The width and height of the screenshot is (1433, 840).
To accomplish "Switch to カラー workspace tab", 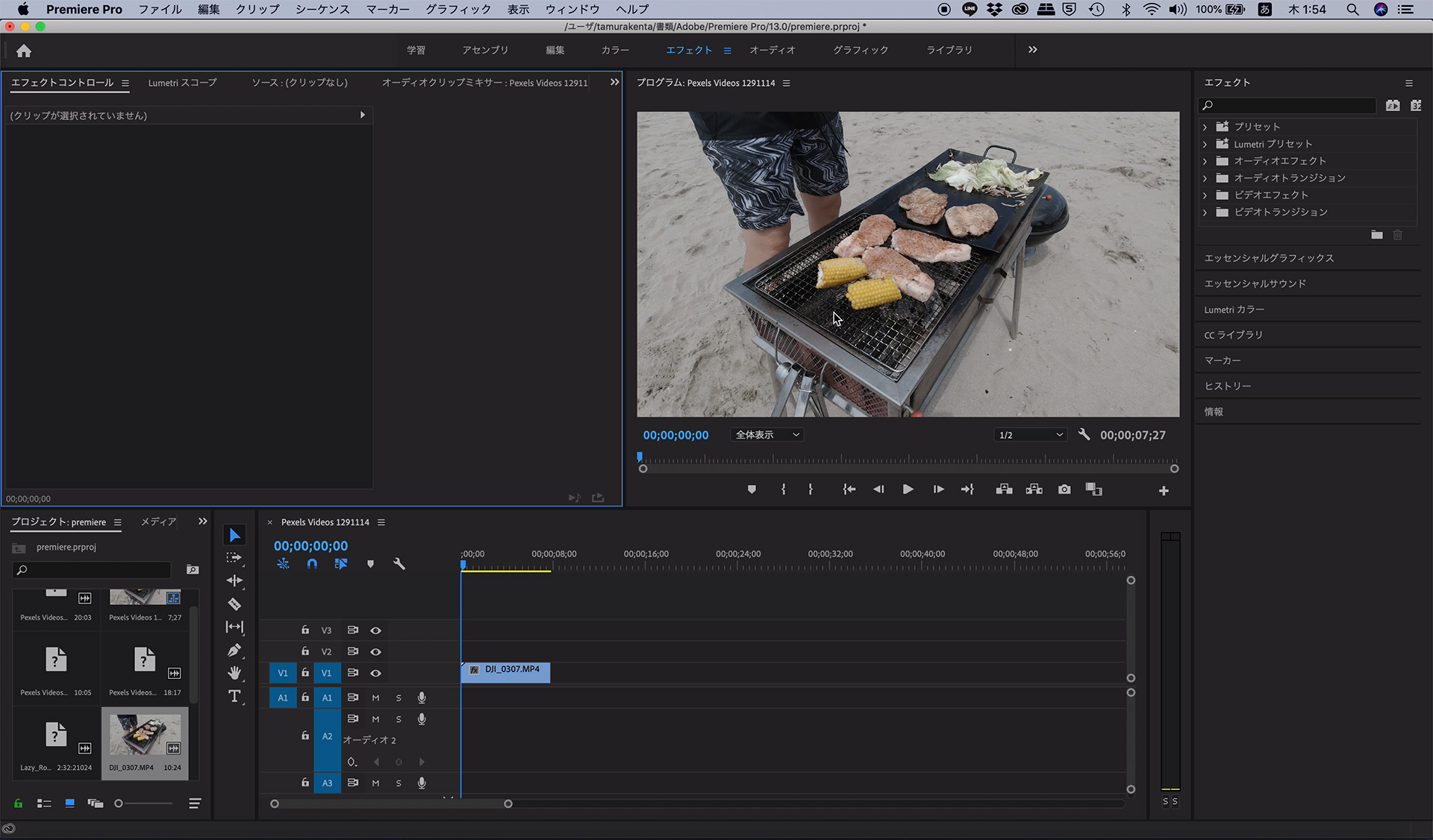I will tap(613, 50).
